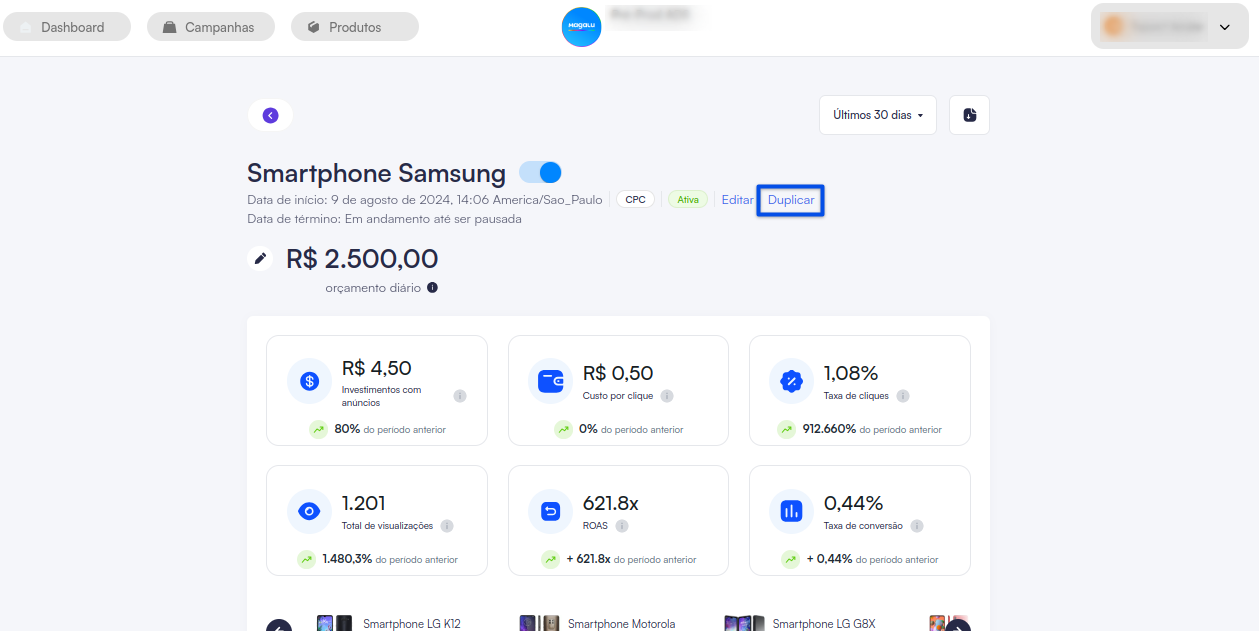Click info icon for Investimentos com anúncios
This screenshot has height=631, width=1259.
[460, 396]
